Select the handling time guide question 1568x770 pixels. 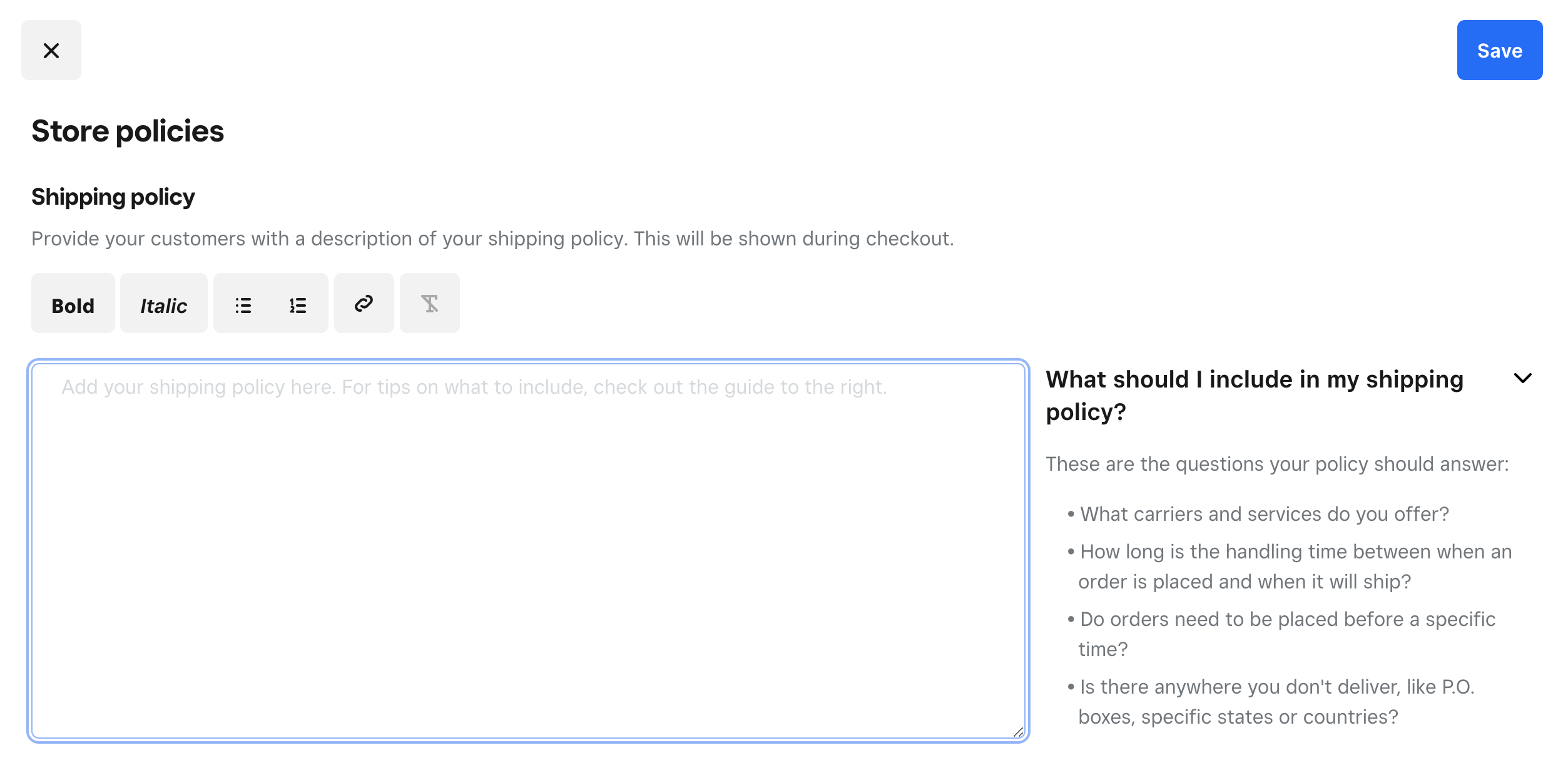tap(1294, 567)
